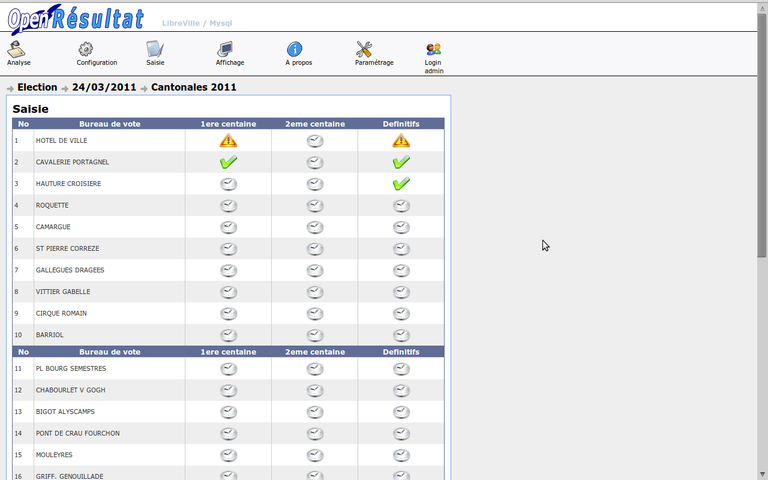Click warning icon in HOTEL DE VILLE 1ere centaine
The width and height of the screenshot is (768, 480).
click(x=228, y=140)
